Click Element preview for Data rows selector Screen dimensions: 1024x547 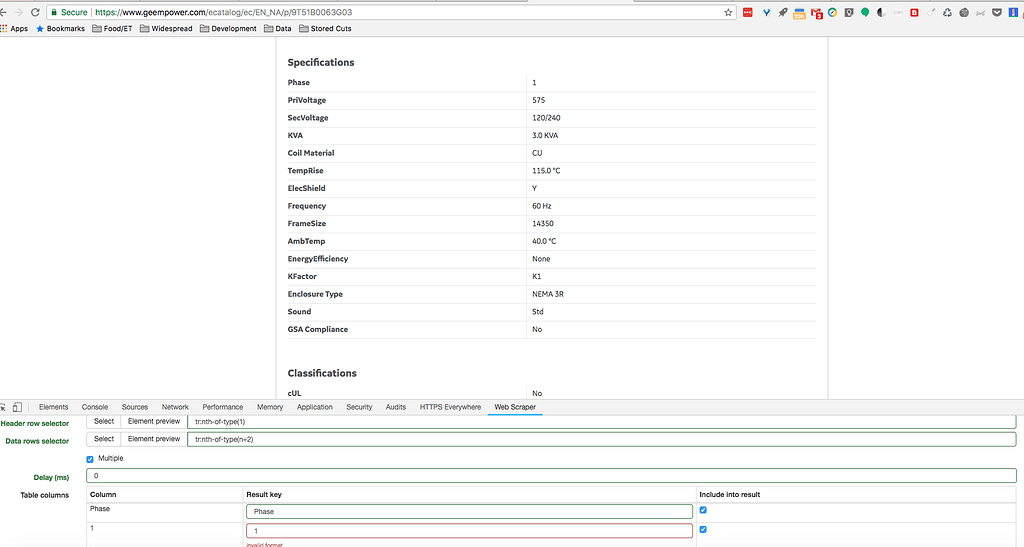[154, 438]
